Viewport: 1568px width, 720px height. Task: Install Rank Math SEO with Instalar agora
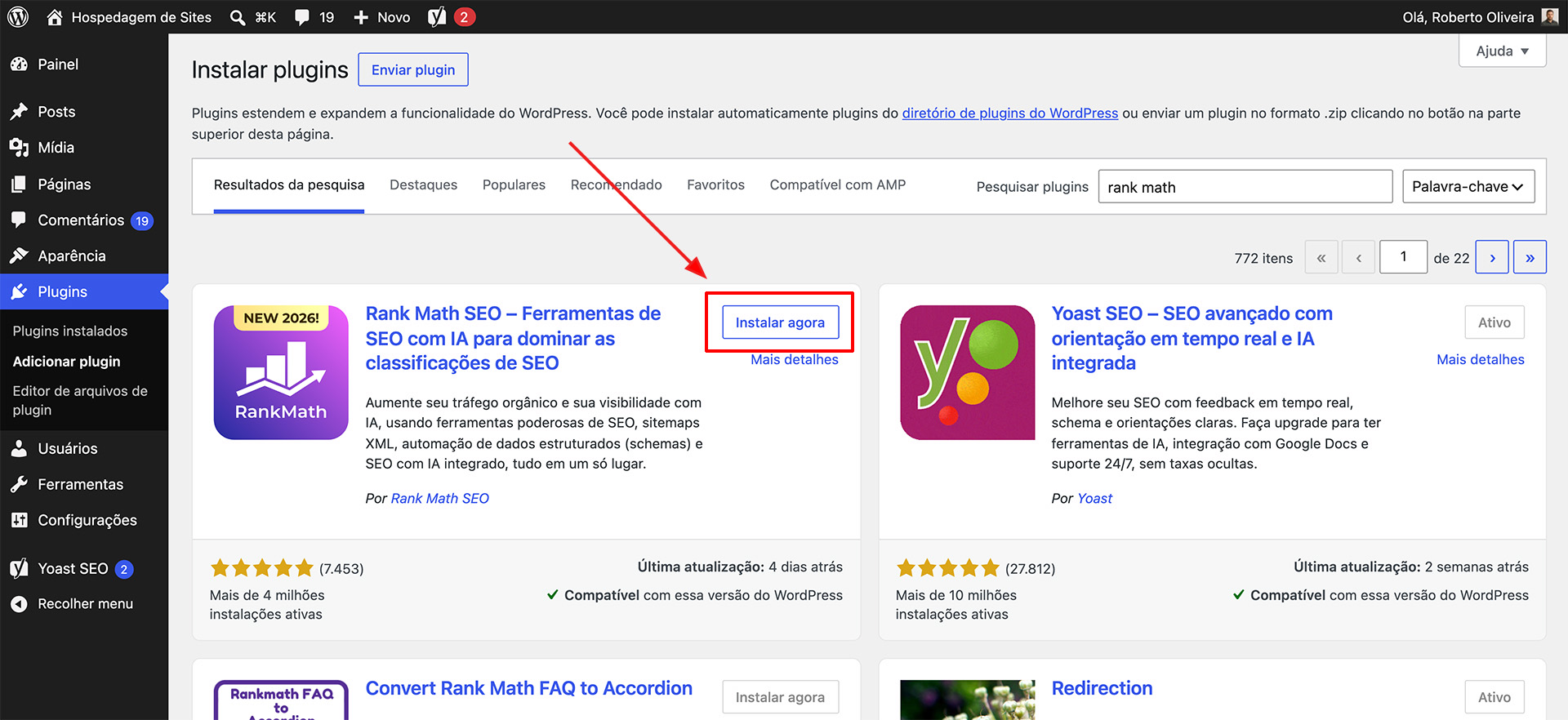[x=780, y=322]
